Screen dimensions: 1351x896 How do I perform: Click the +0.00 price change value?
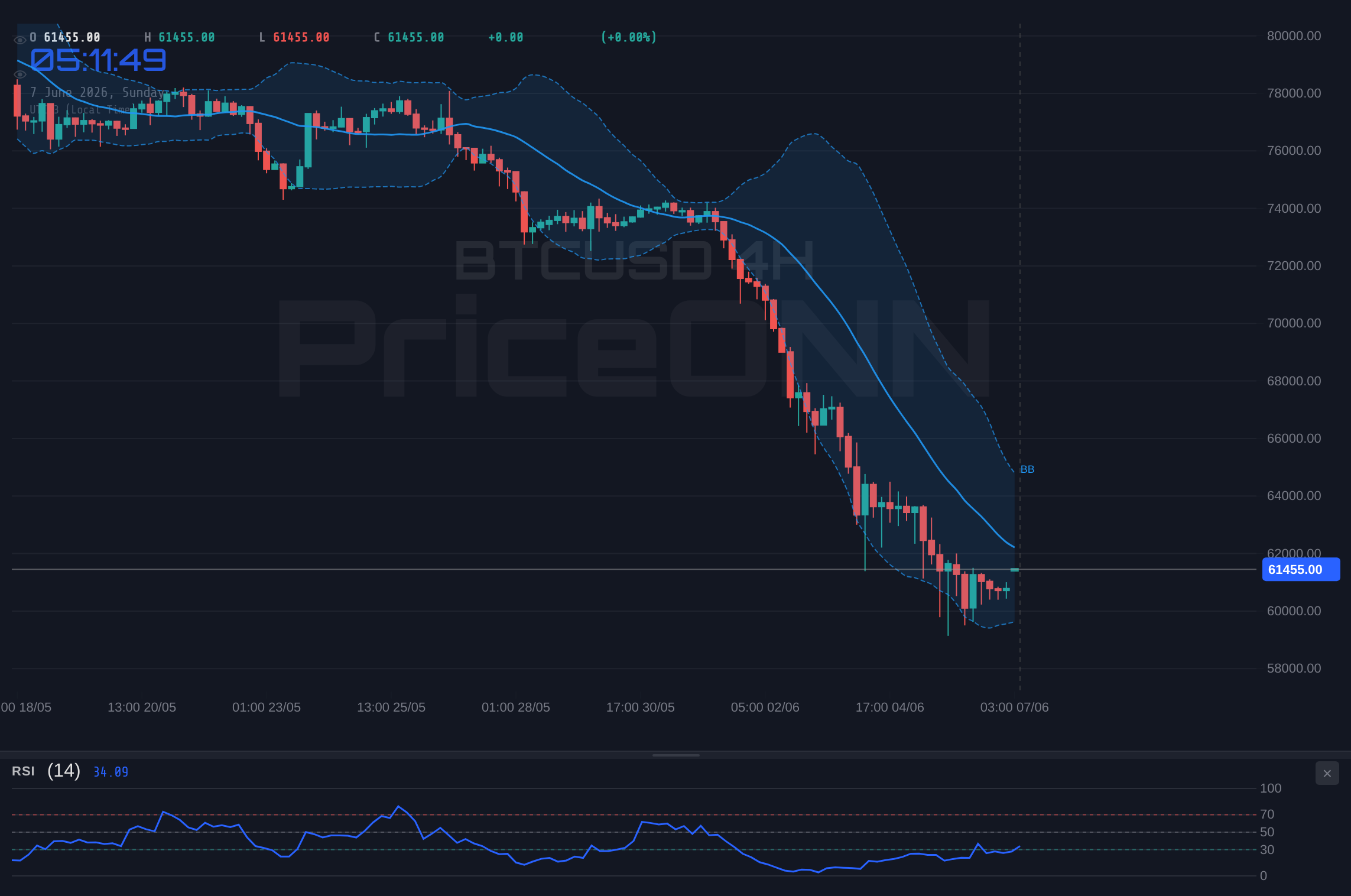(506, 37)
